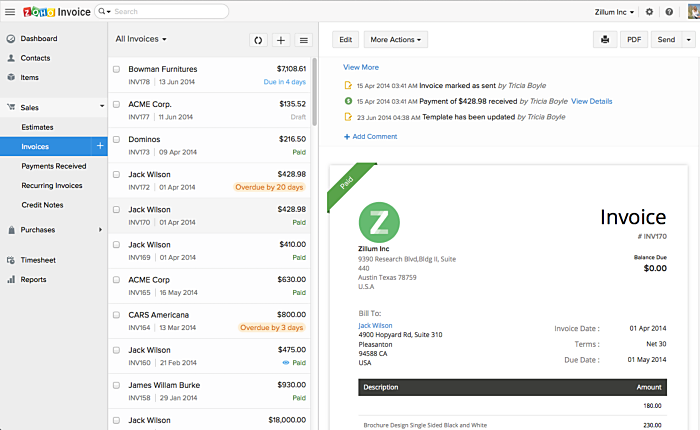Check the INV169 Jack Wilson checkbox
Image resolution: width=700 pixels, height=430 pixels.
pos(117,245)
